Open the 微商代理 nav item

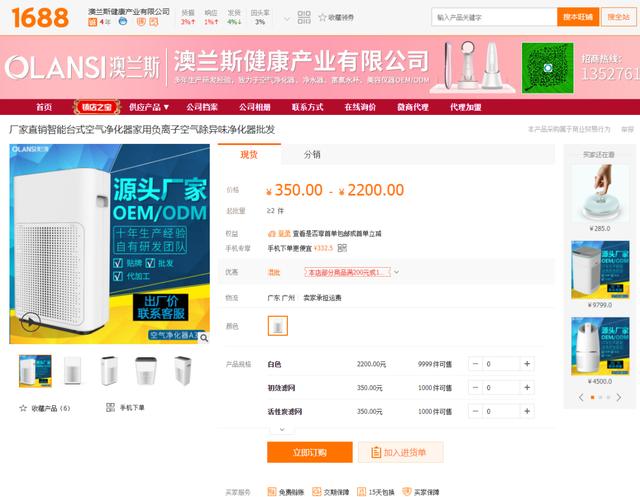413,107
